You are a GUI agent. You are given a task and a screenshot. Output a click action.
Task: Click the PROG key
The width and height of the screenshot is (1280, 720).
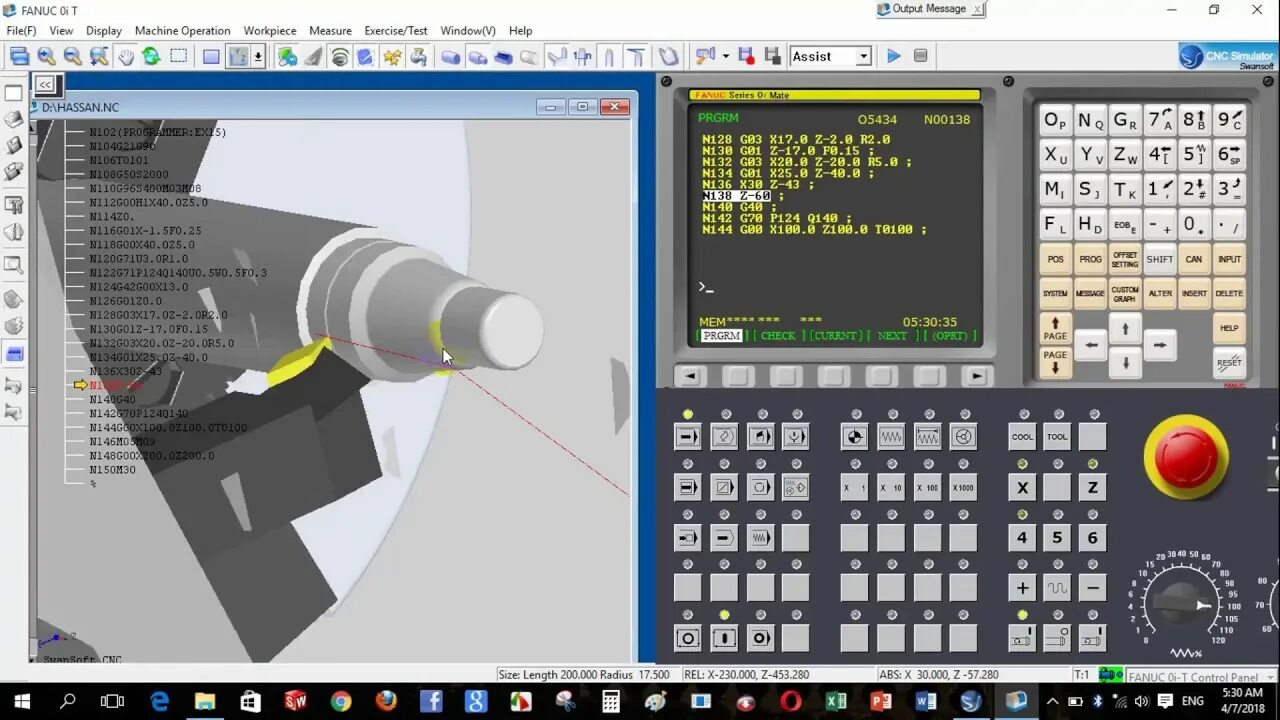point(1090,259)
